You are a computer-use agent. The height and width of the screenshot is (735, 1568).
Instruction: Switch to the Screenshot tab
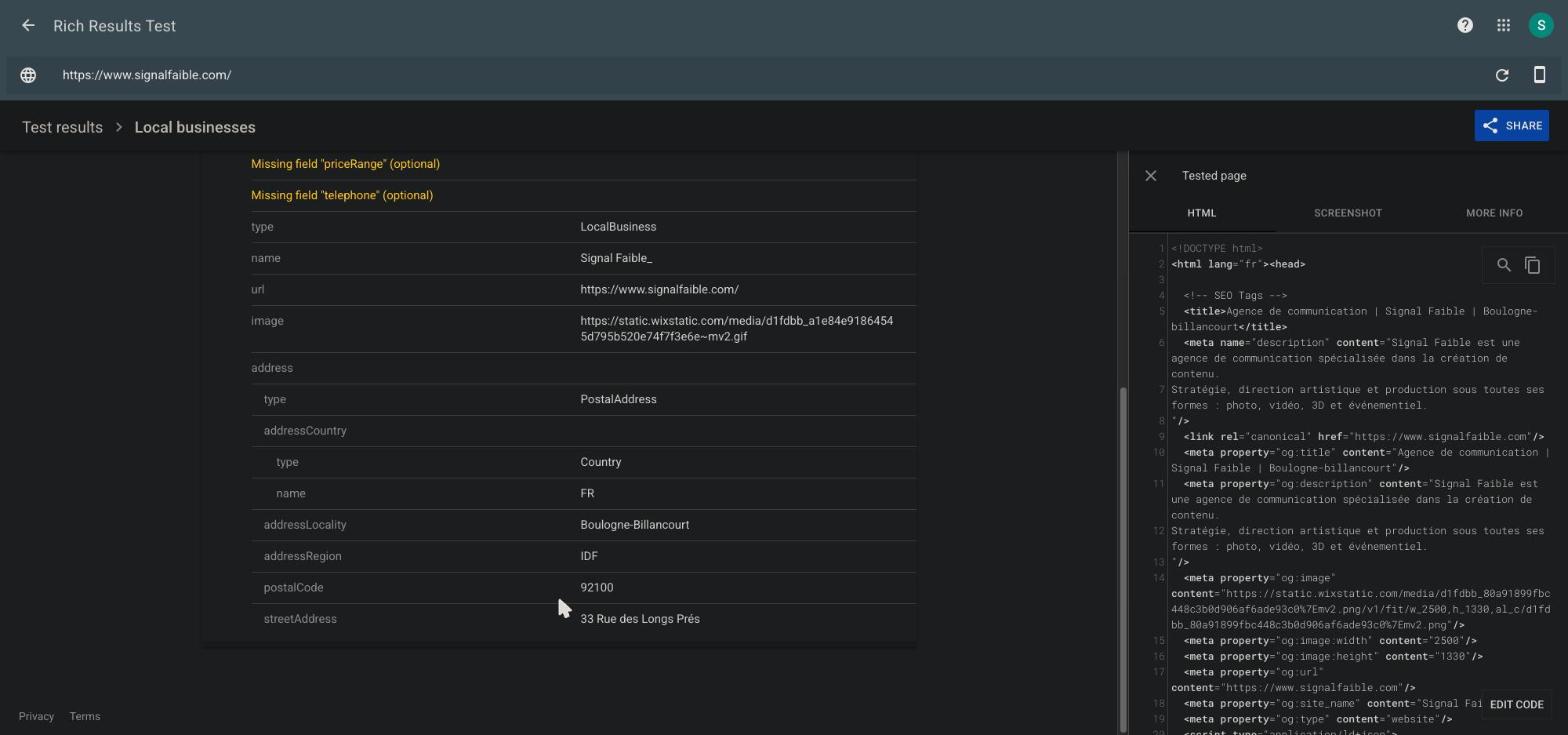[1348, 213]
